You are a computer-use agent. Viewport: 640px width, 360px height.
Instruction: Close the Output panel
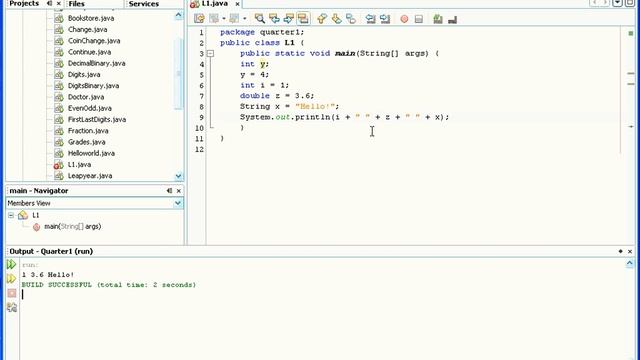click(630, 251)
